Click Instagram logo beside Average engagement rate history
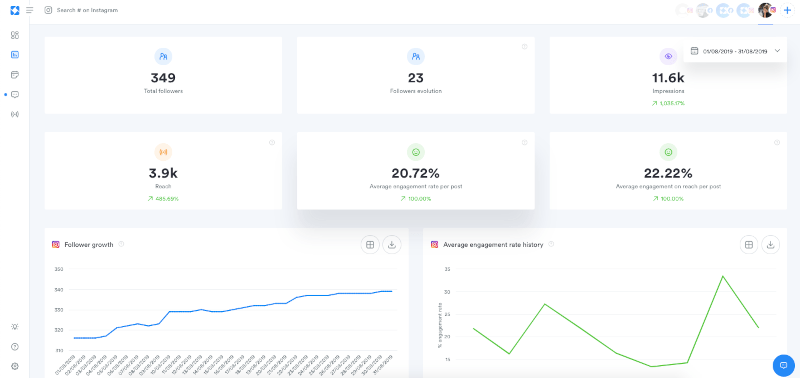The height and width of the screenshot is (378, 802). [435, 244]
